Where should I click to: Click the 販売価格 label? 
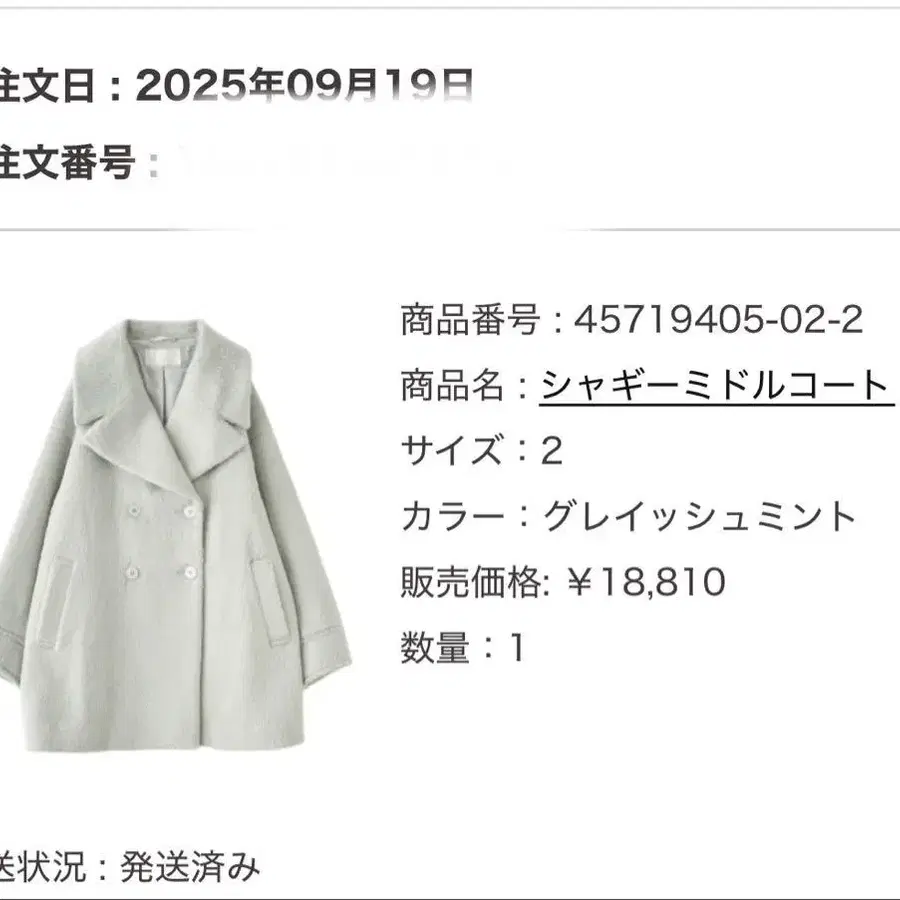pyautogui.click(x=470, y=581)
